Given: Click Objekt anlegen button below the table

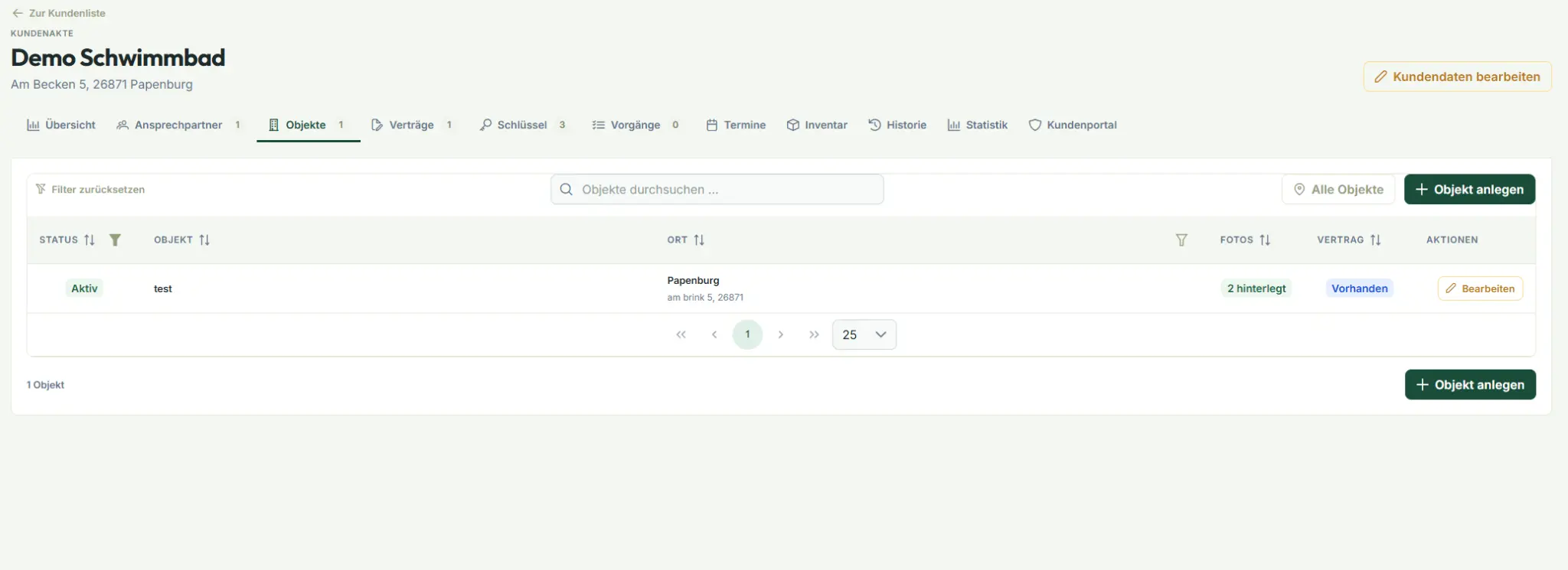Looking at the screenshot, I should pyautogui.click(x=1470, y=385).
